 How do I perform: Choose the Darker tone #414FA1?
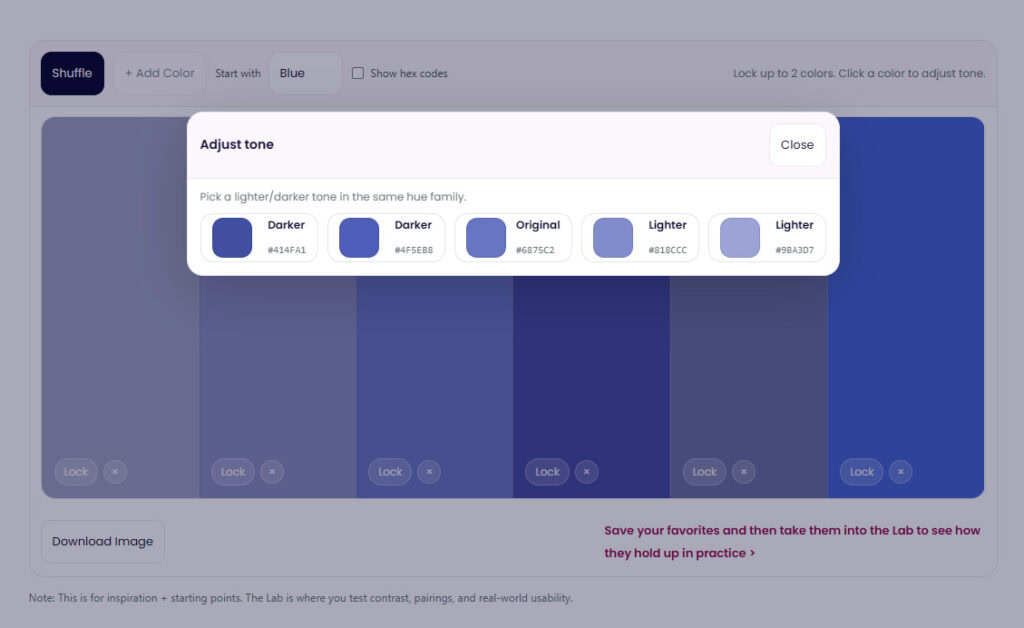tap(258, 237)
